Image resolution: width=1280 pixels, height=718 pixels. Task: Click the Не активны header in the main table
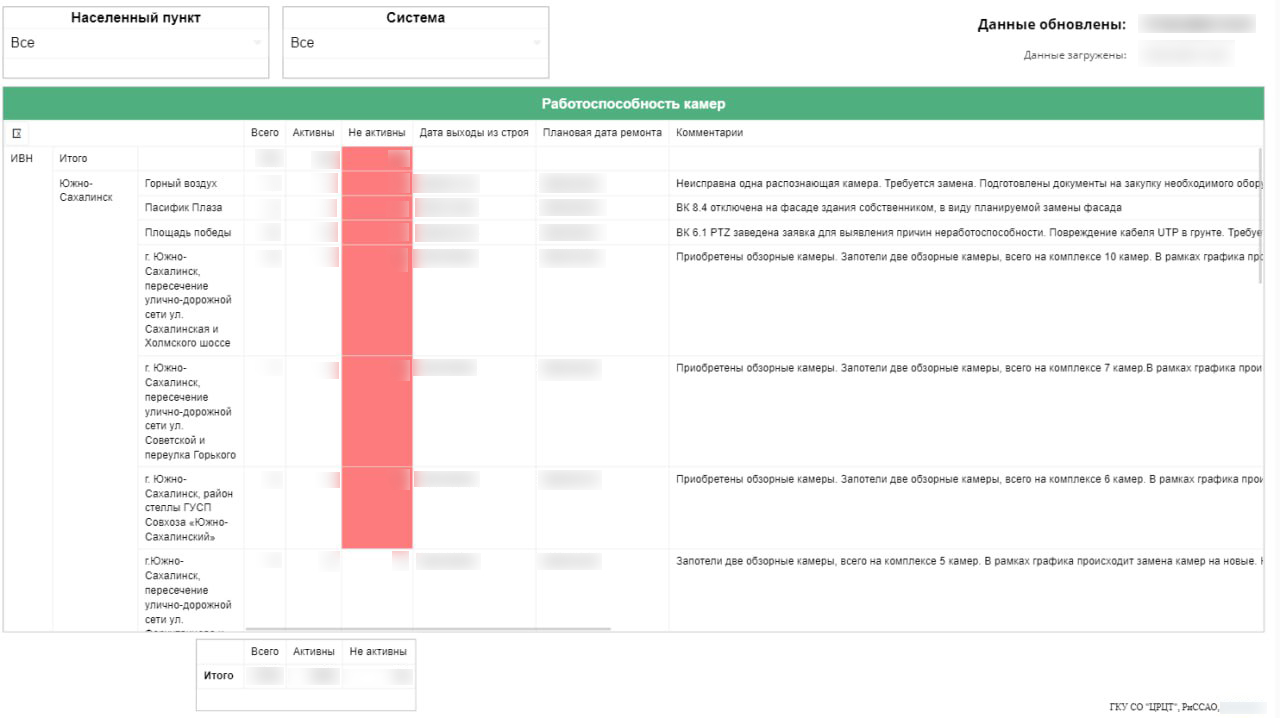coord(377,133)
